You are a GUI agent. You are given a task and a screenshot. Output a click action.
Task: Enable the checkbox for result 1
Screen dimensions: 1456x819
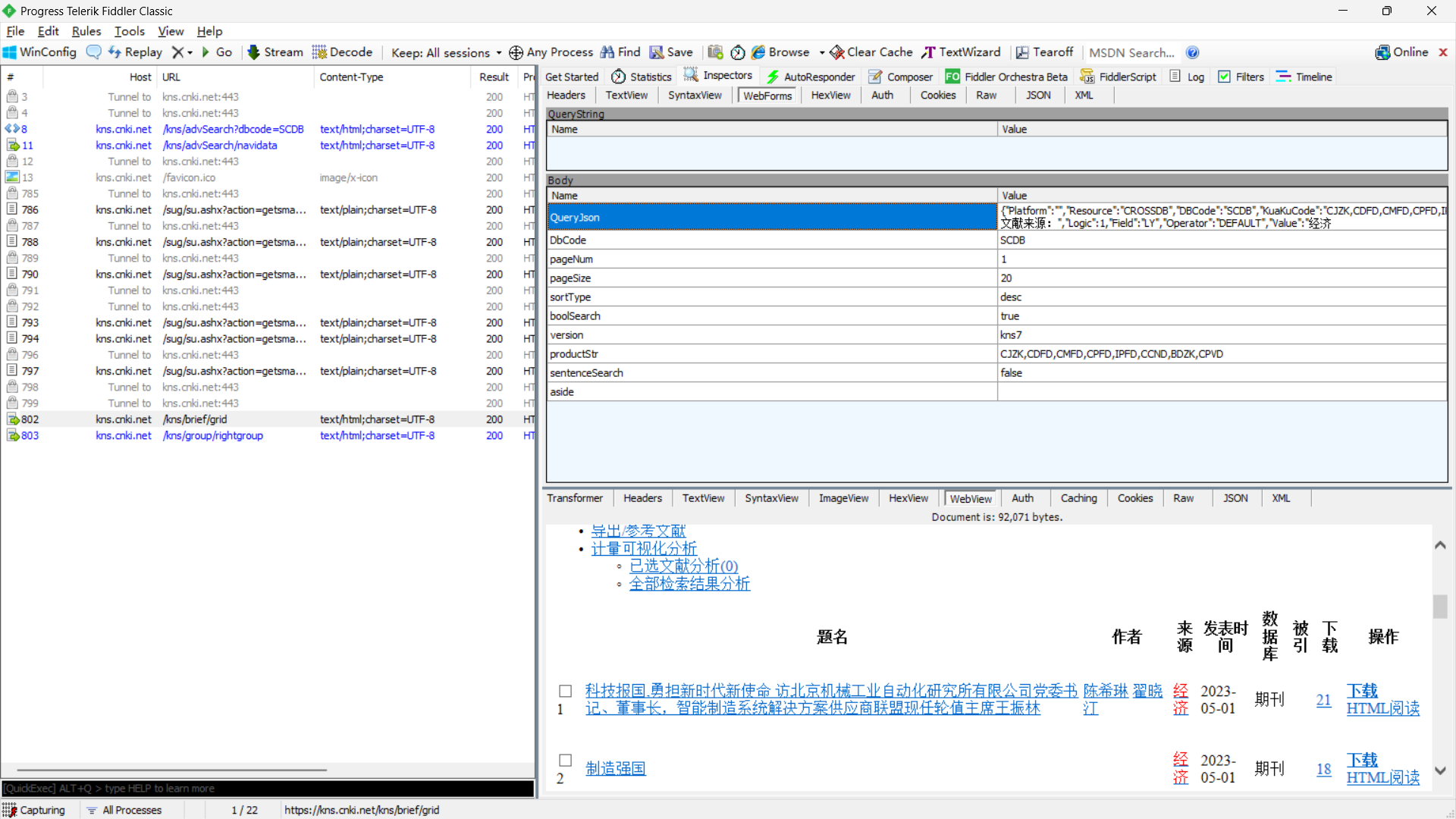563,690
